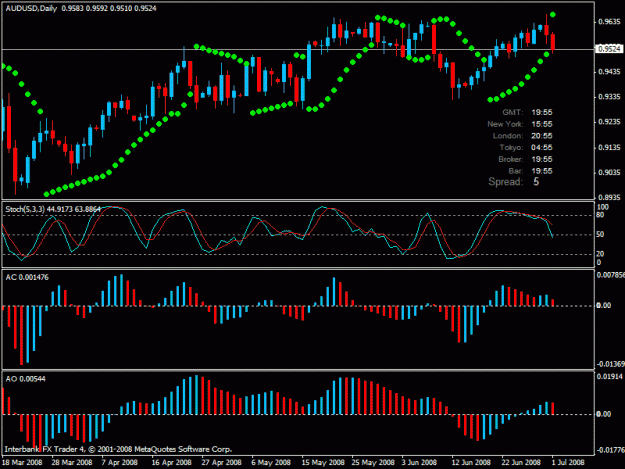Click the 15 May 2008 date label
Screen dimensions: 625x469
(323, 462)
